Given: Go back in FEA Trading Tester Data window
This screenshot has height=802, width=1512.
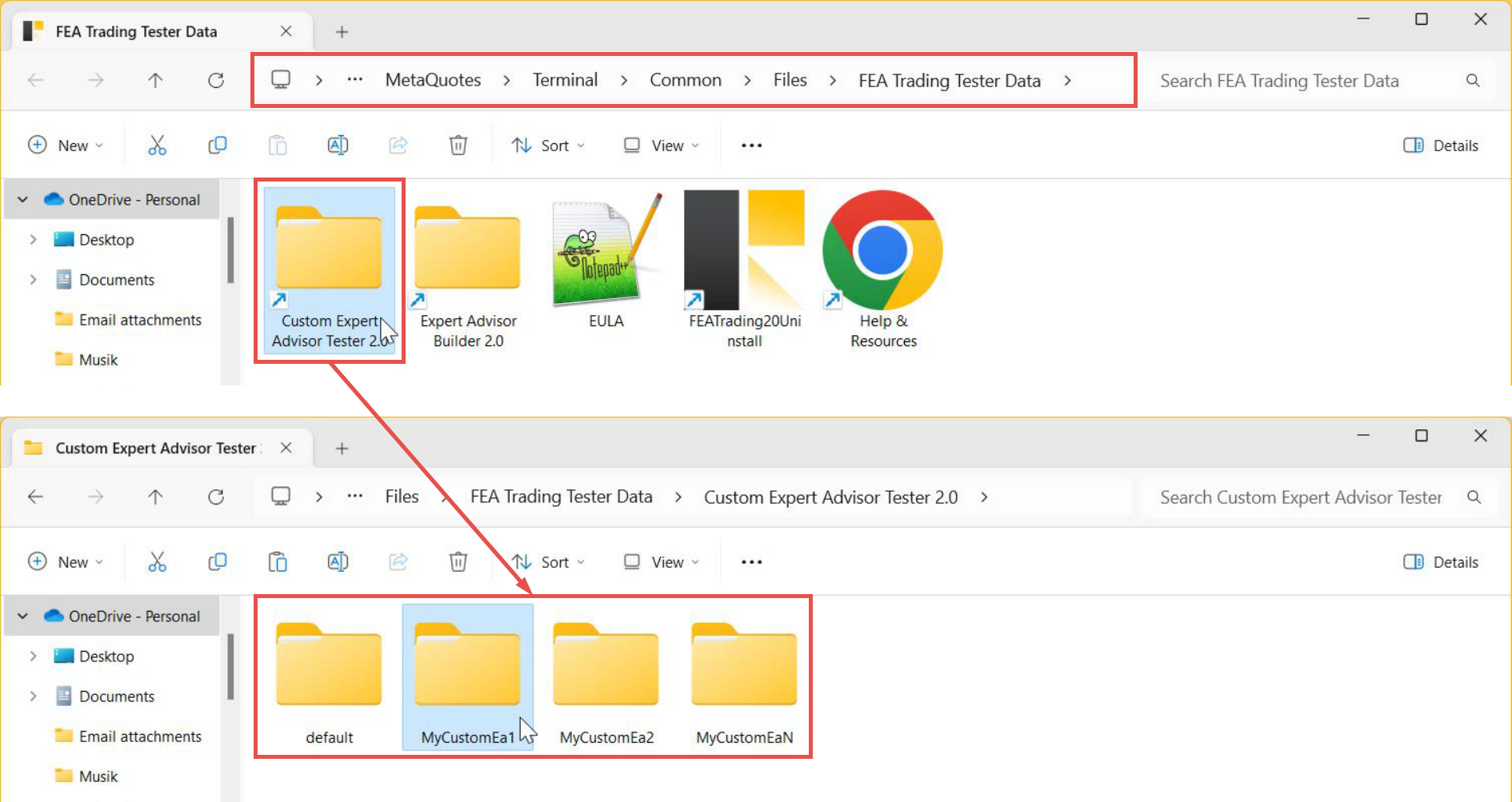Looking at the screenshot, I should click(35, 80).
